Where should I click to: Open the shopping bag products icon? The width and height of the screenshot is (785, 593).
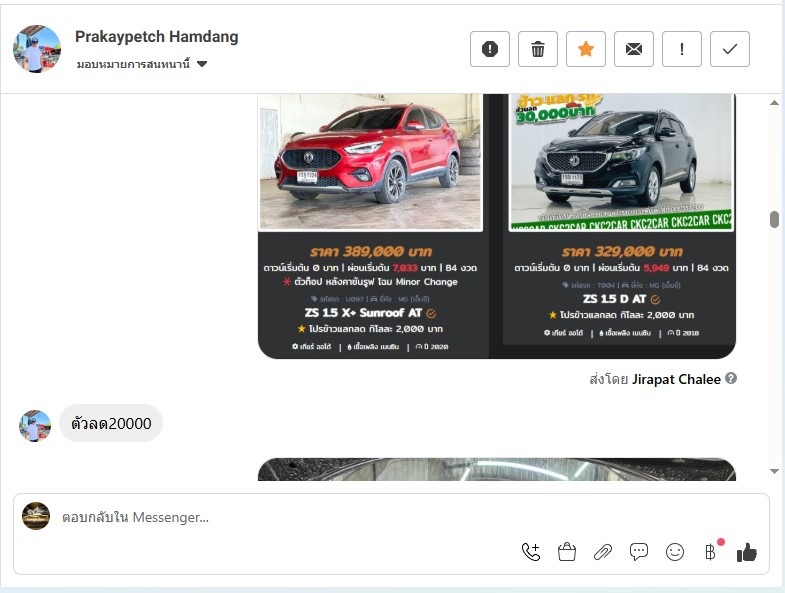pos(567,552)
